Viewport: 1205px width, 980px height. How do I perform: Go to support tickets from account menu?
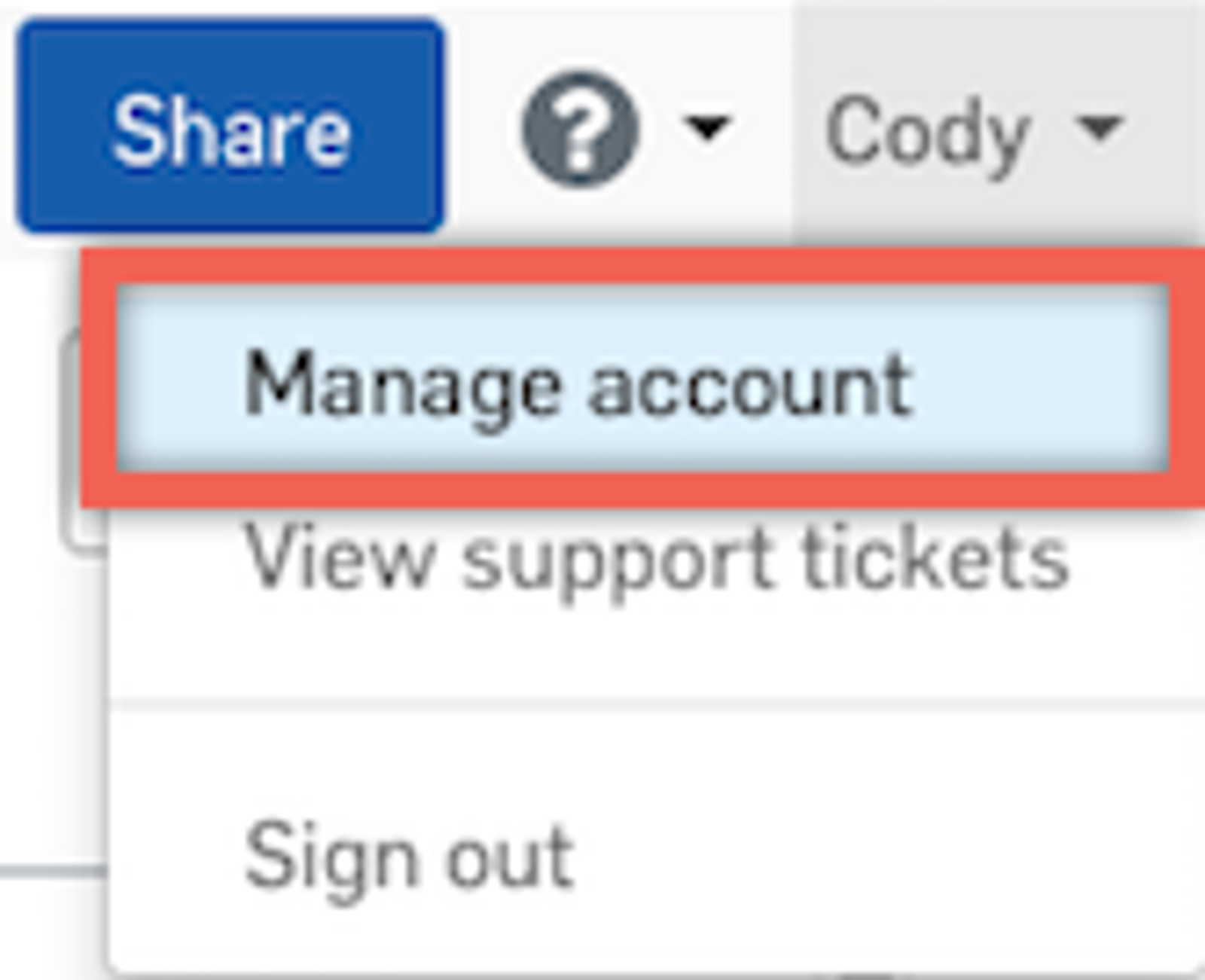pos(655,560)
